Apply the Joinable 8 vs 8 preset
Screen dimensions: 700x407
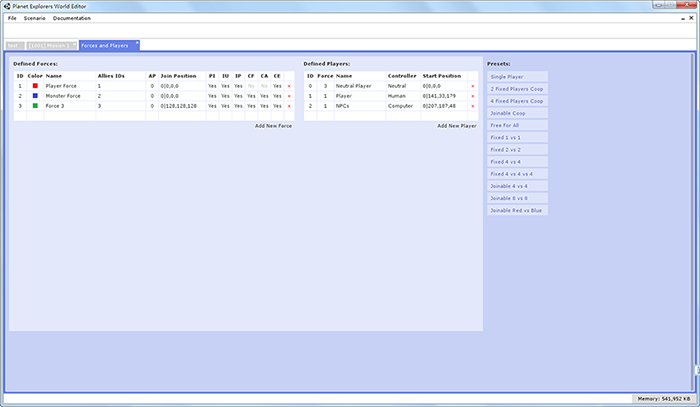point(517,198)
